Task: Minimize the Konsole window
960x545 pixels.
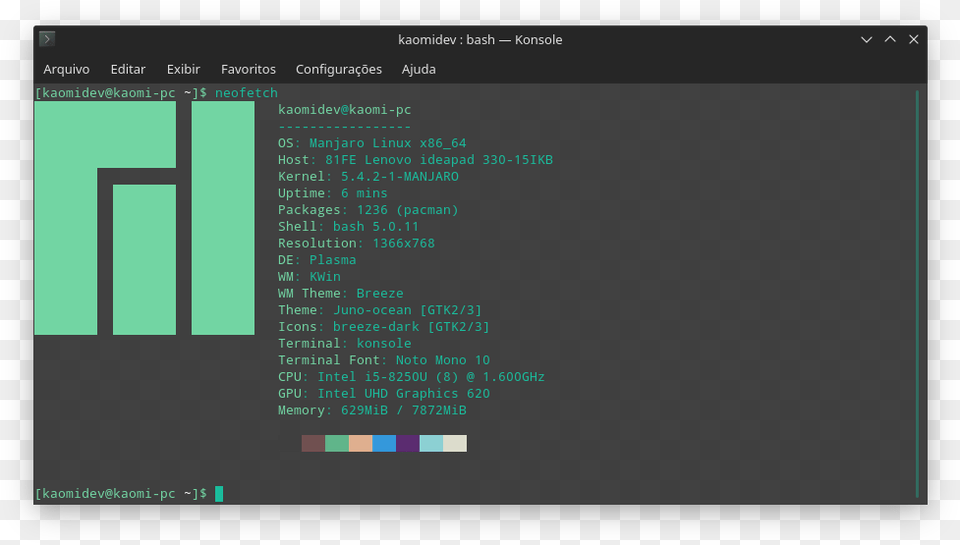Action: (866, 39)
